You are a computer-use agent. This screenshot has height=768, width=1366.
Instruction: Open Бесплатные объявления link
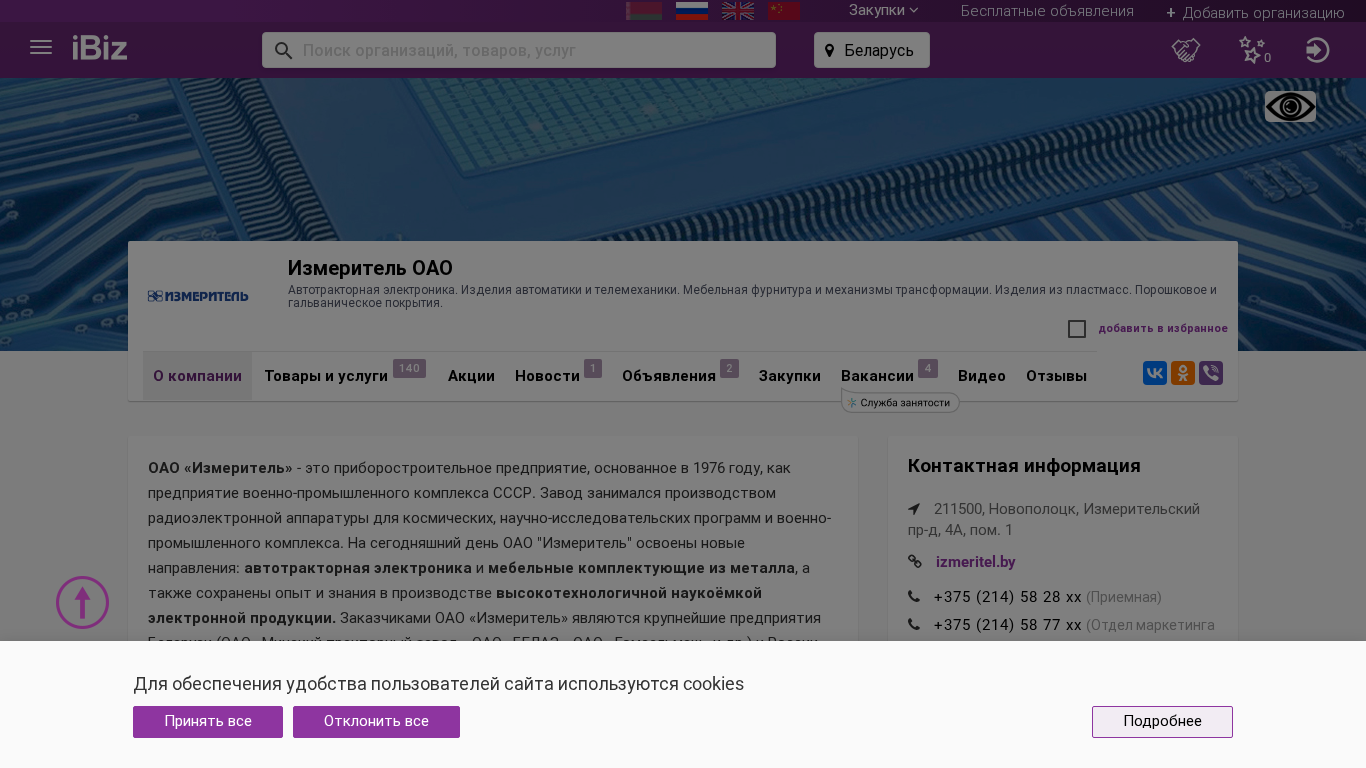point(1047,11)
